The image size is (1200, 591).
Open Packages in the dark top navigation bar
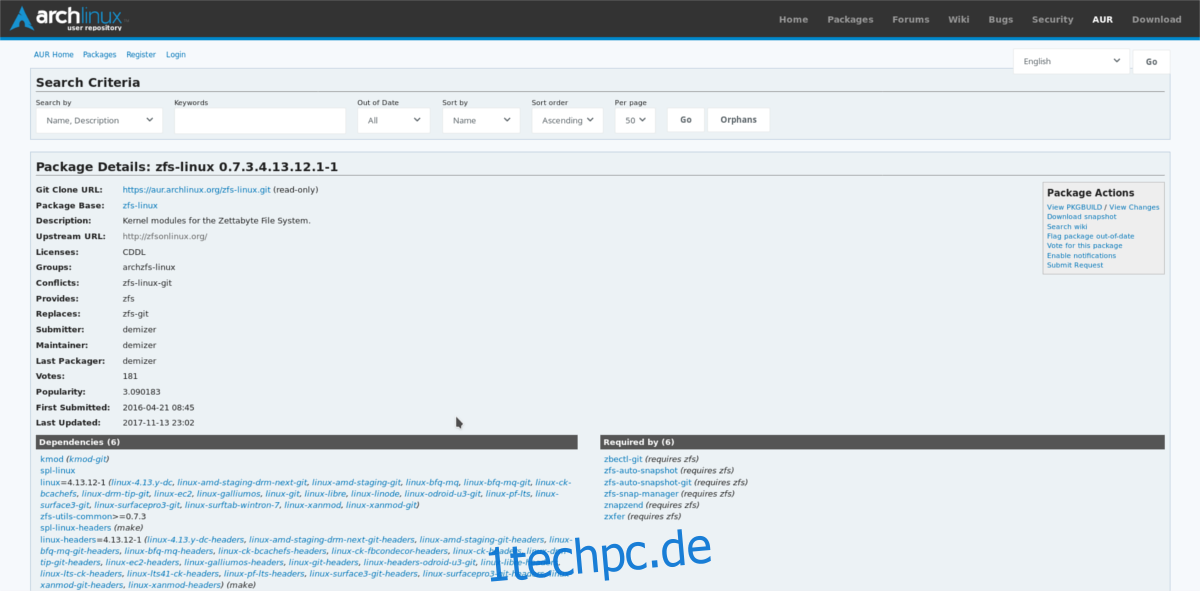(850, 19)
